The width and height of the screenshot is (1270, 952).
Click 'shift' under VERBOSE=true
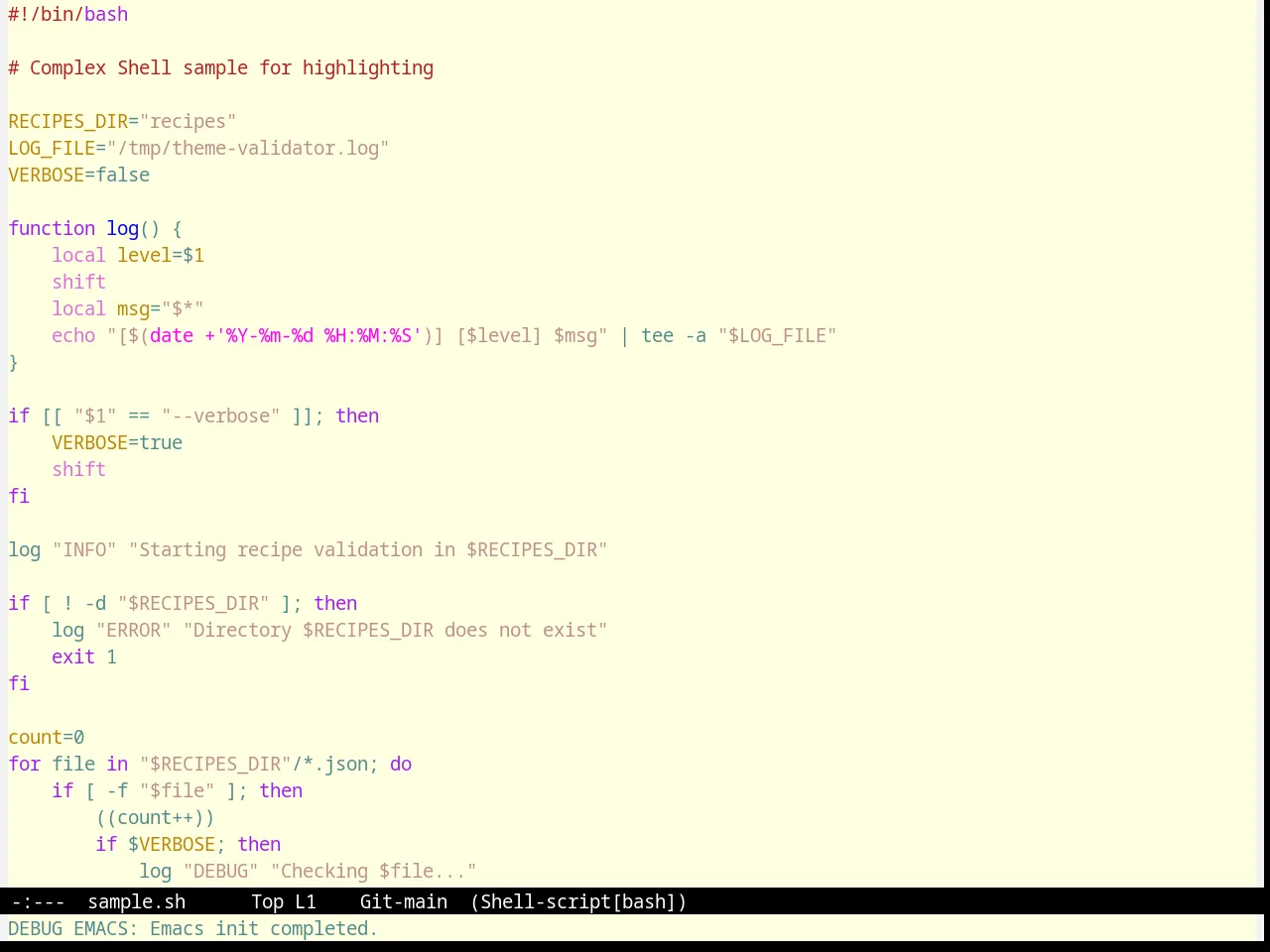(x=78, y=469)
